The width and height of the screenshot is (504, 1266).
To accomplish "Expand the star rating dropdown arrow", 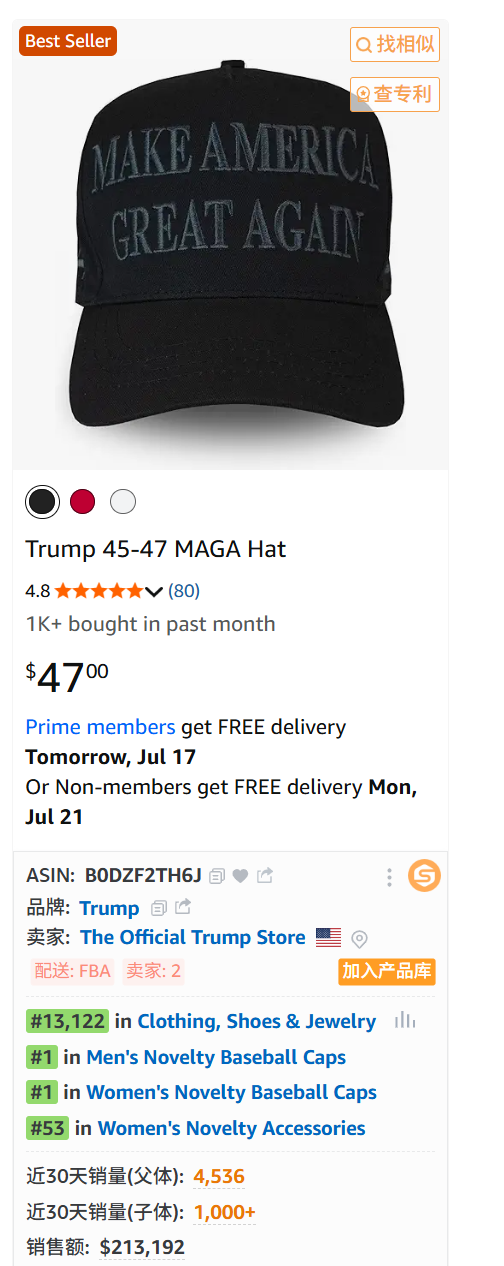I will (x=153, y=591).
